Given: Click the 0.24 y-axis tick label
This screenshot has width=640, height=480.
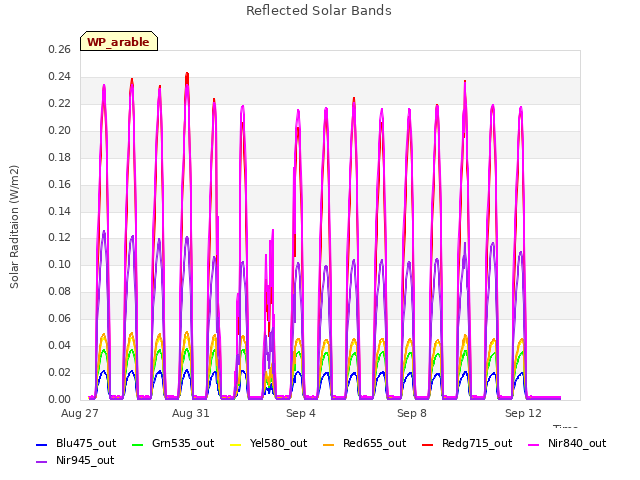Looking at the screenshot, I should coord(60,76).
